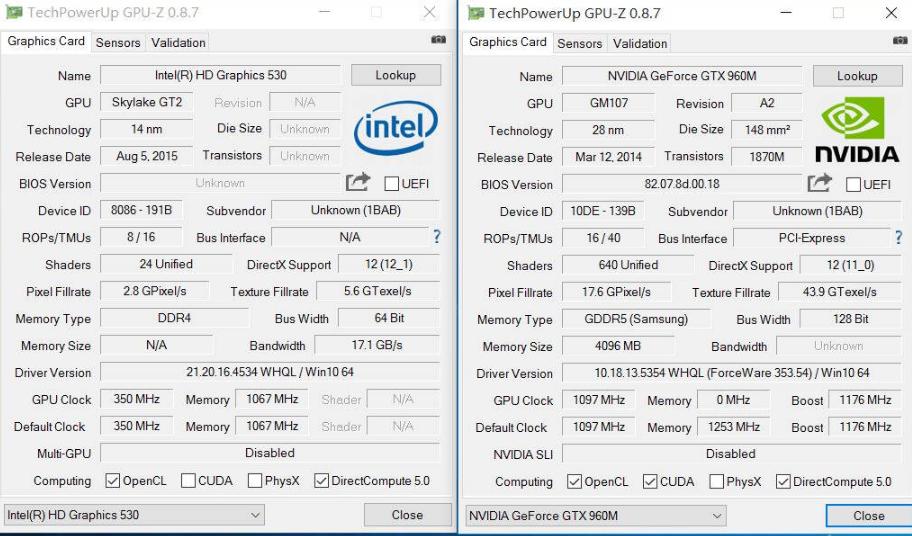912x536 pixels.
Task: Switch to Validation tab in NVIDIA window
Action: point(640,44)
